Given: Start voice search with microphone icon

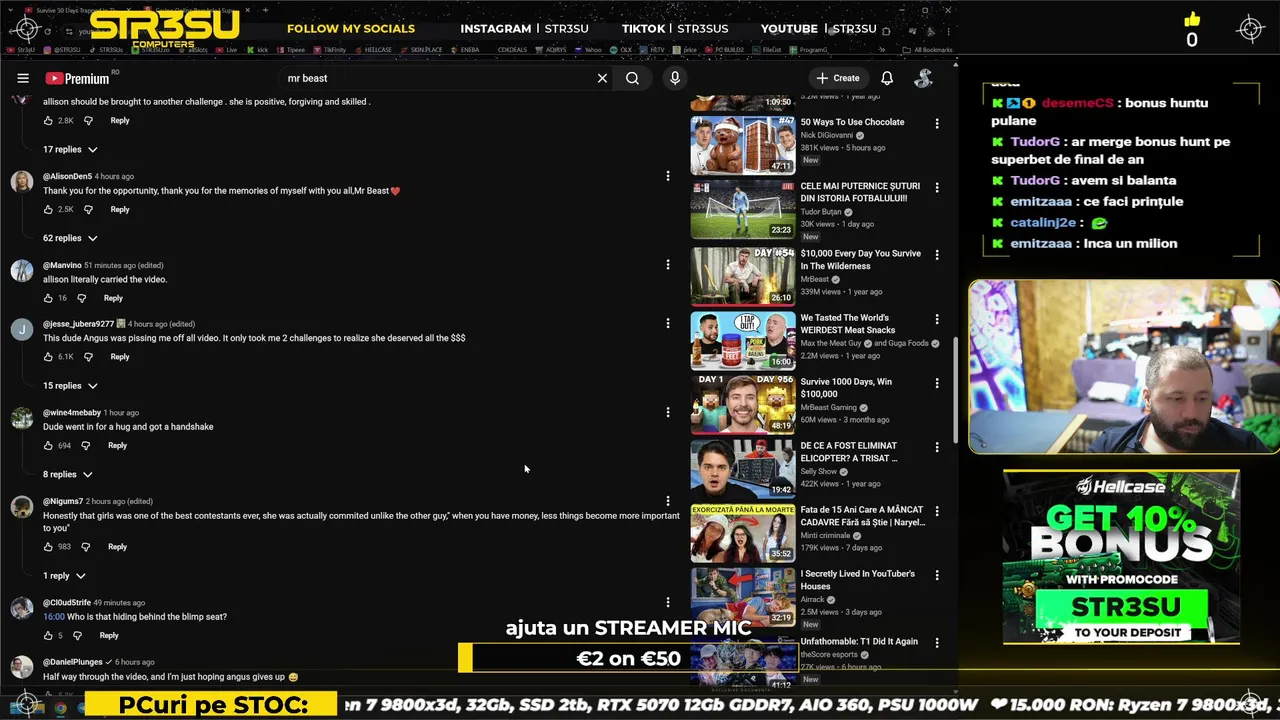Looking at the screenshot, I should tap(675, 78).
